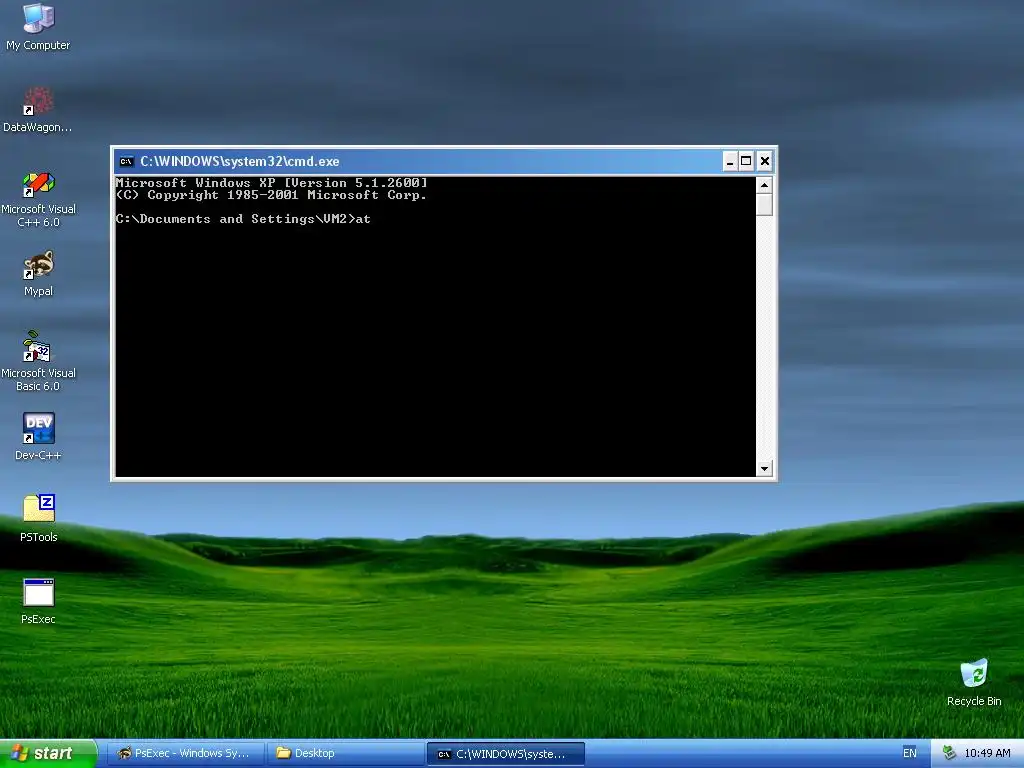Click the Copyright 1985-2001 Microsoft Corp. line
Viewport: 1024px width, 768px height.
coord(271,195)
